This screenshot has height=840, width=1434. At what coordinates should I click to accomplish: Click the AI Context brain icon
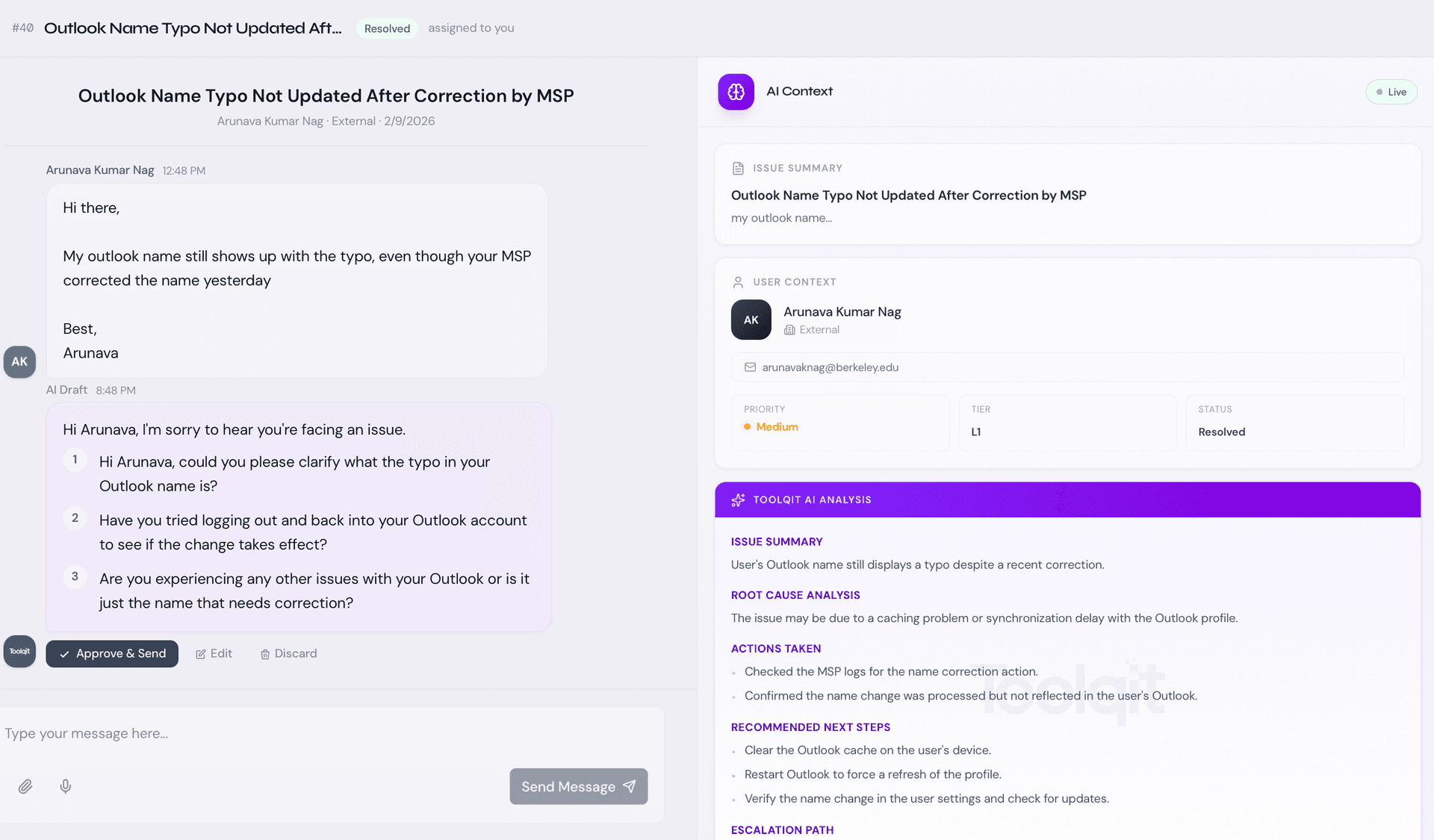(x=736, y=92)
